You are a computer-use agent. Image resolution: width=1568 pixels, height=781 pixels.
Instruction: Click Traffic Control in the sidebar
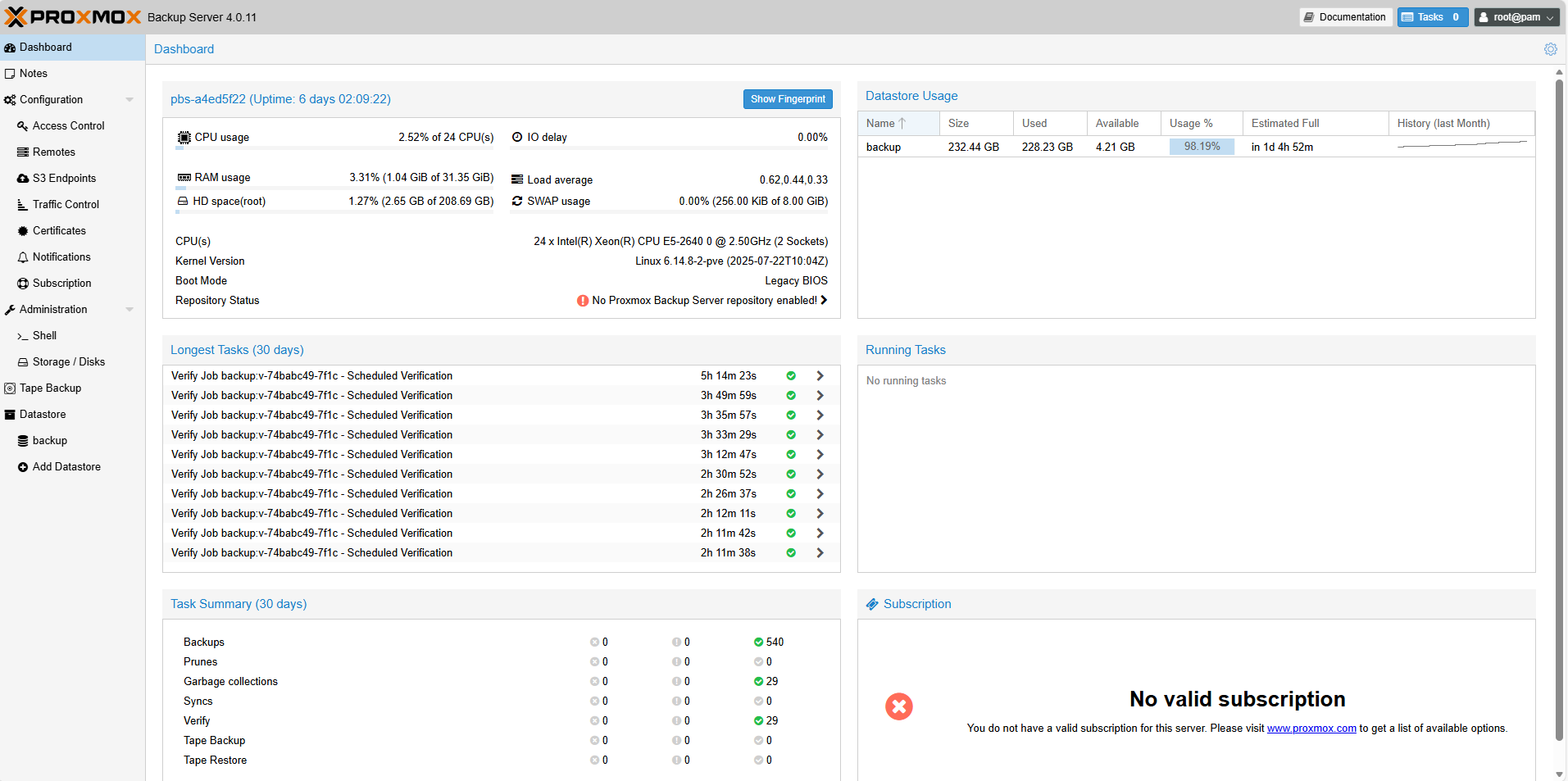tap(64, 204)
